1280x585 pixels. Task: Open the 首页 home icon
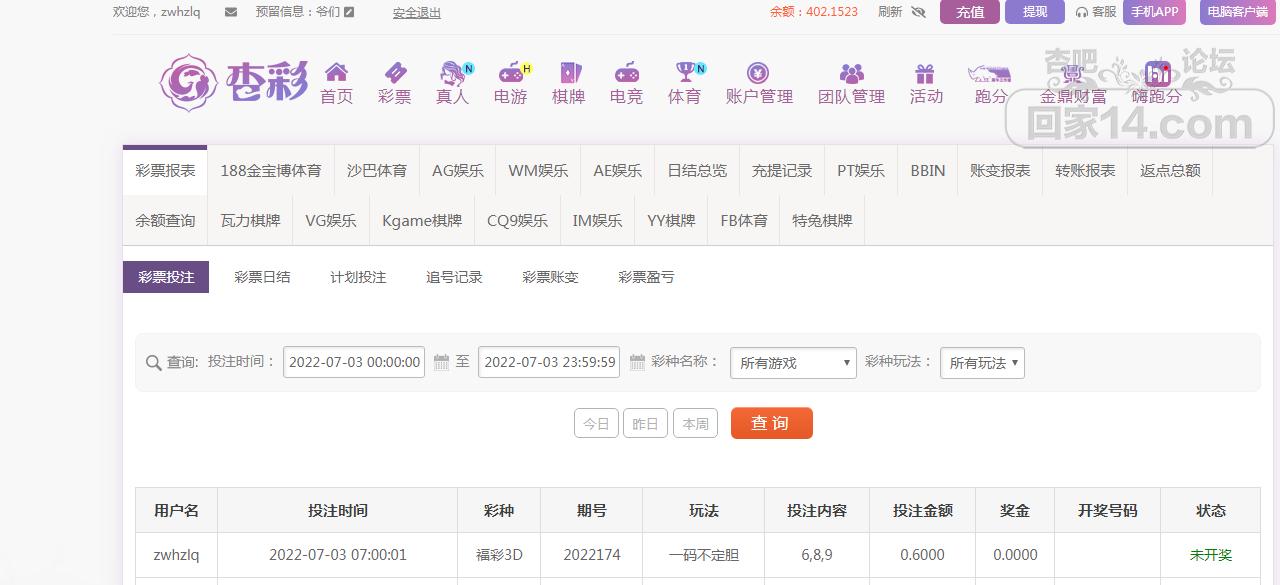(337, 72)
